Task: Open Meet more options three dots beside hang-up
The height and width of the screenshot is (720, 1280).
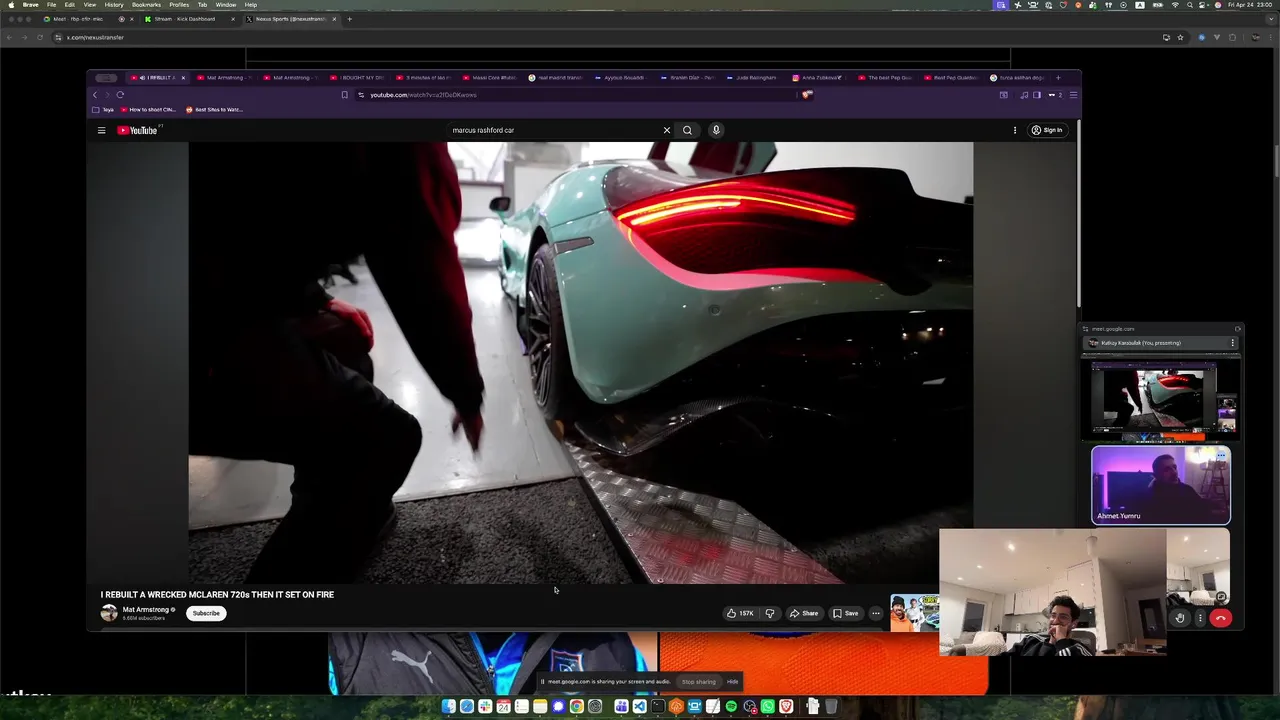Action: tap(1200, 618)
